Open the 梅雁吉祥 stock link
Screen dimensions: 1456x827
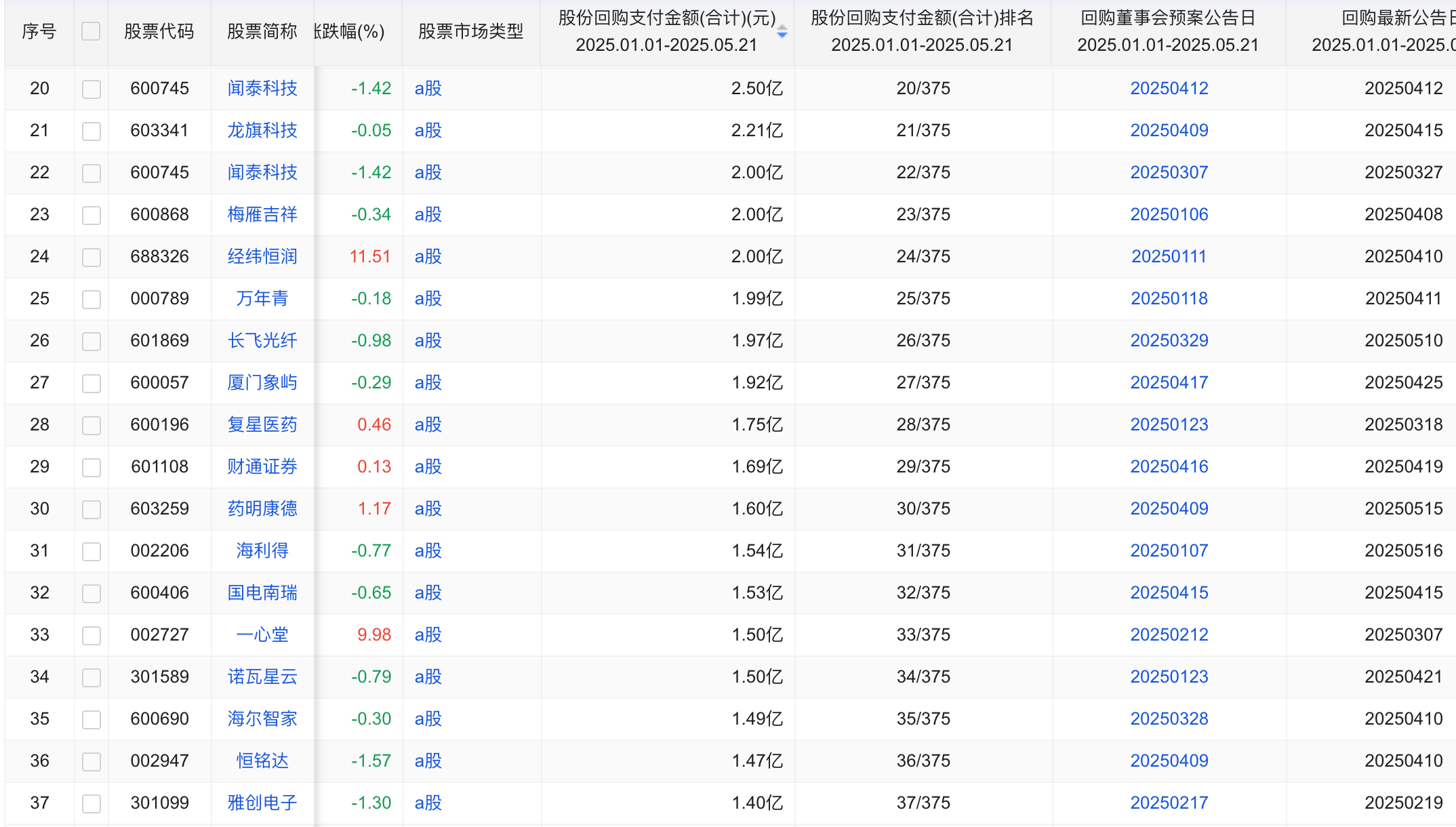(x=262, y=214)
